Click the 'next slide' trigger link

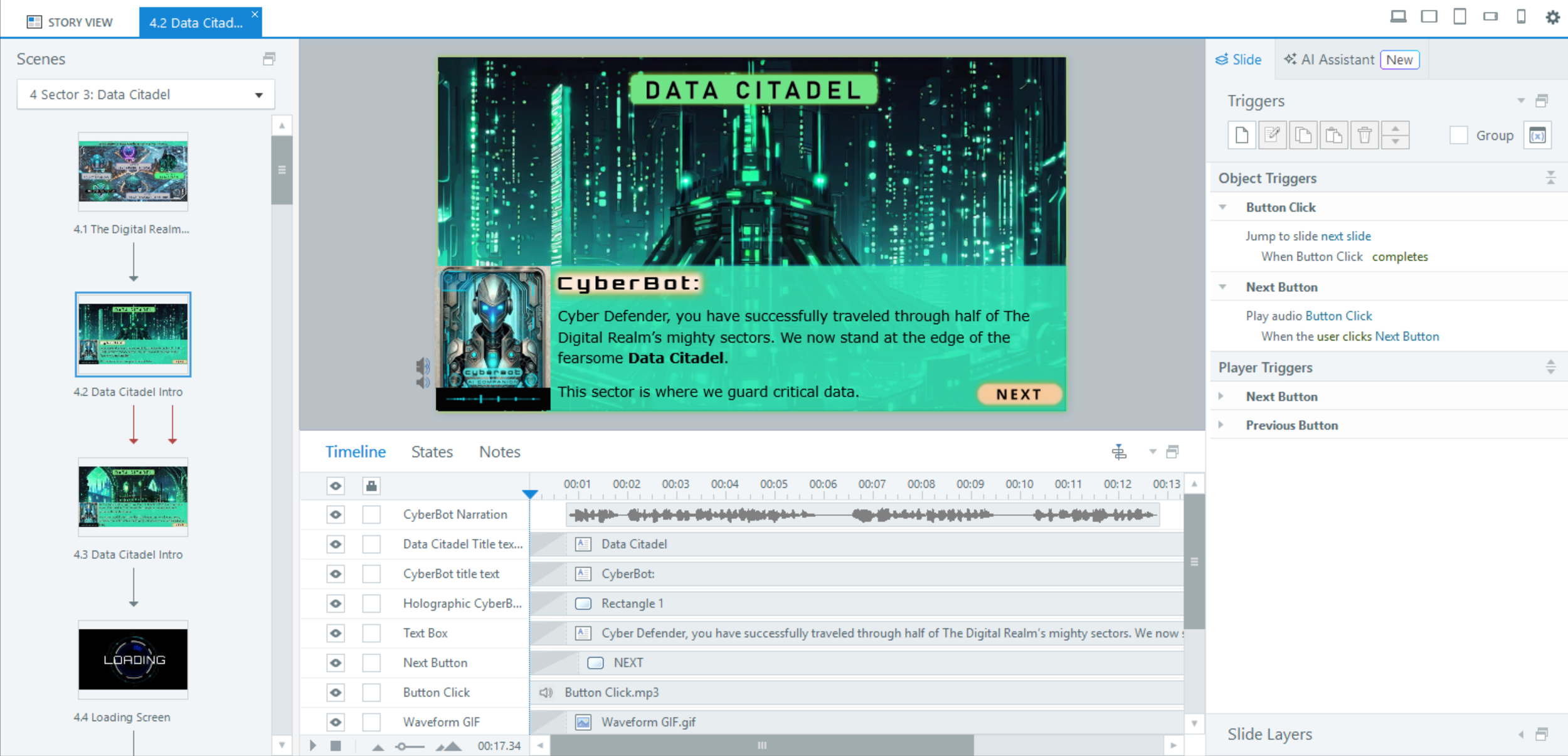tap(1345, 236)
